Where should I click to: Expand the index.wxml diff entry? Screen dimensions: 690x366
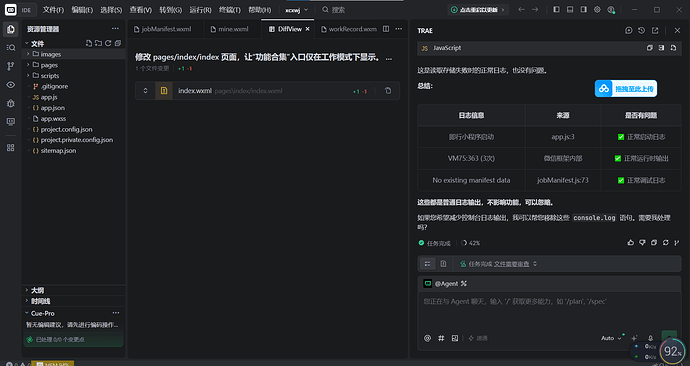tap(145, 91)
